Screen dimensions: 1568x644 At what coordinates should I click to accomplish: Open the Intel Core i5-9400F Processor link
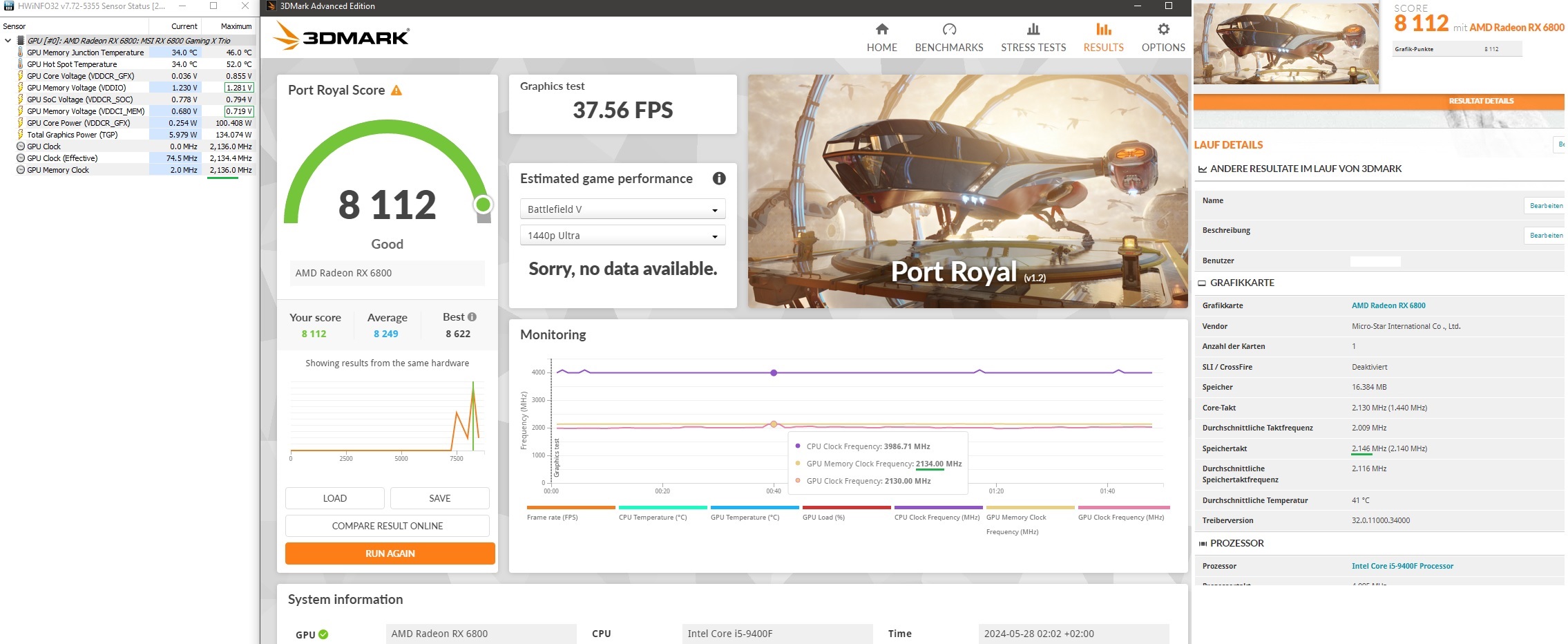1402,566
